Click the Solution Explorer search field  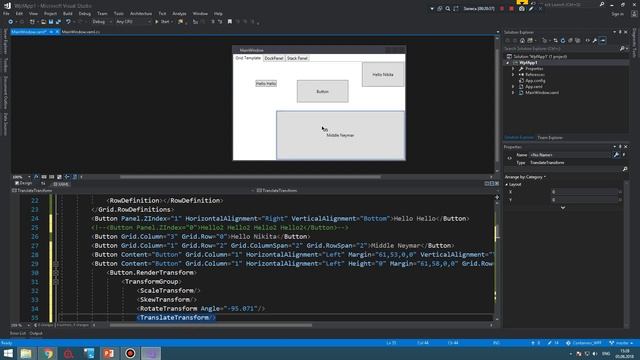click(x=562, y=49)
